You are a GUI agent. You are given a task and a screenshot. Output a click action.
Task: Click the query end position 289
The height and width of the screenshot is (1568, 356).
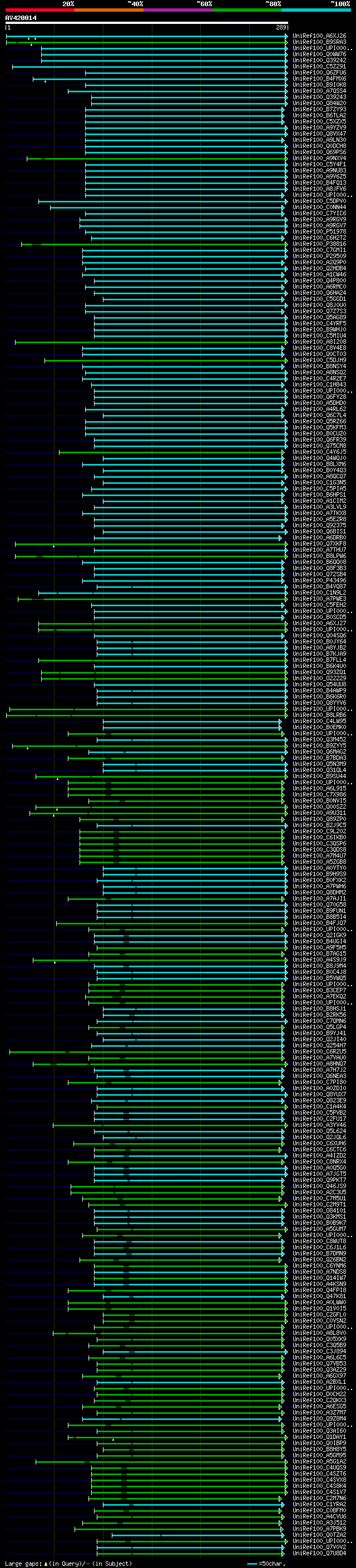pos(281,27)
